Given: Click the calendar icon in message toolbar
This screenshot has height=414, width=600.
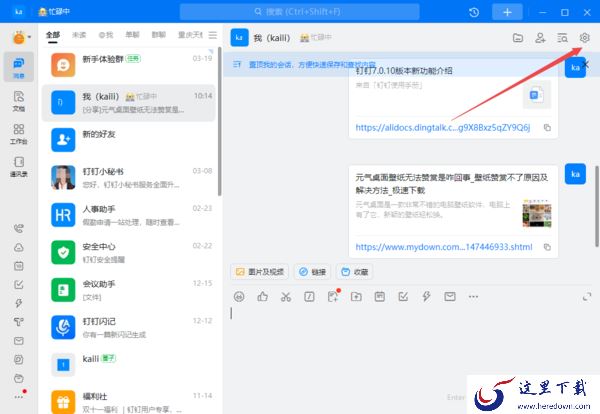Looking at the screenshot, I should pyautogui.click(x=380, y=297).
